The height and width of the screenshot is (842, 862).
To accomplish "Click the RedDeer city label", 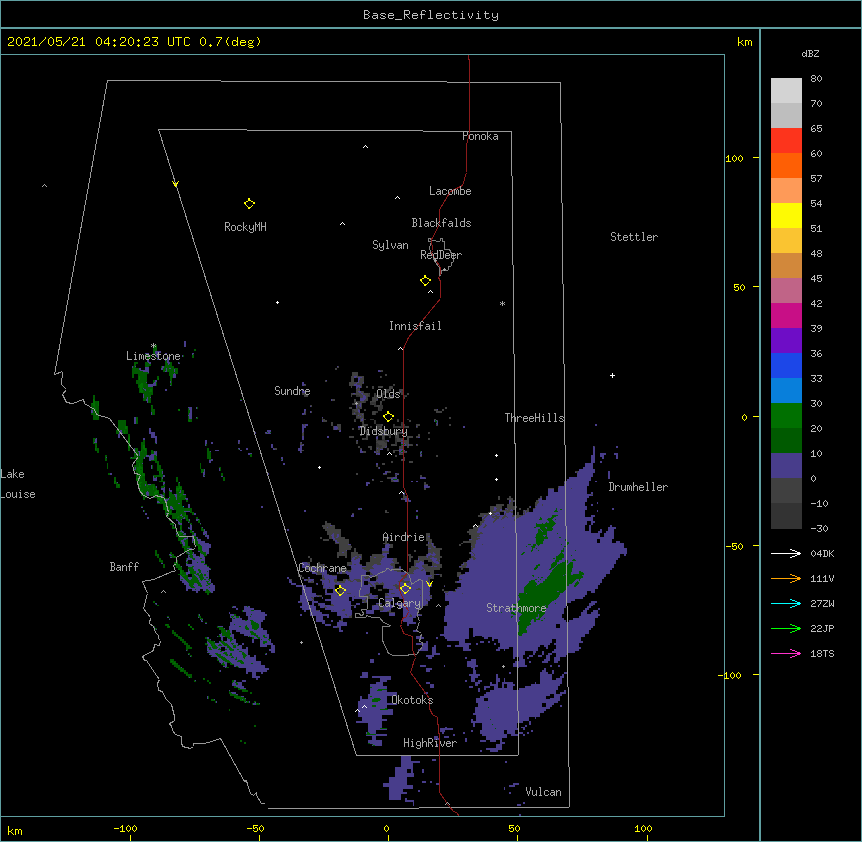I will (441, 255).
